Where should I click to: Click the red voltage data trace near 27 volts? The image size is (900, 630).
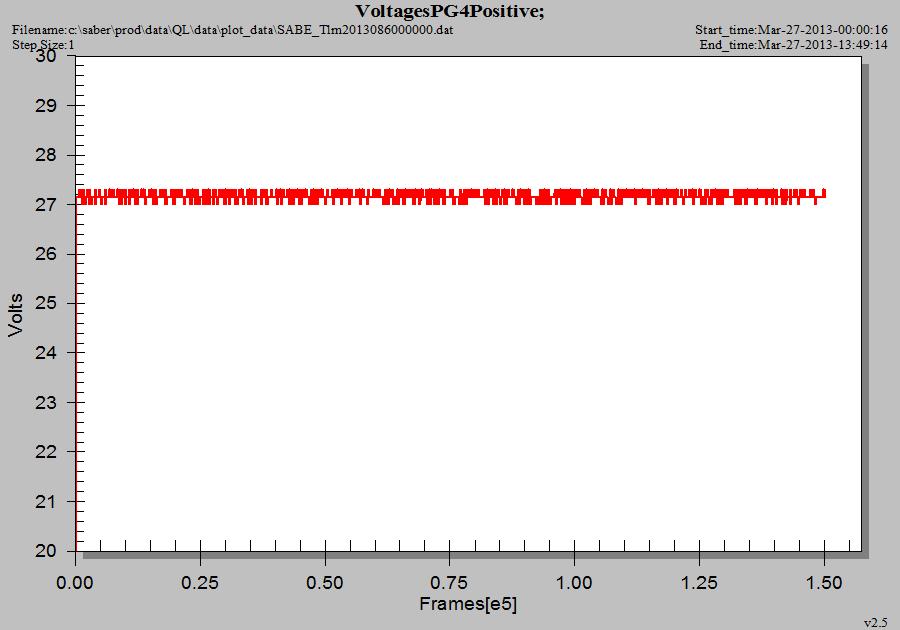451,196
